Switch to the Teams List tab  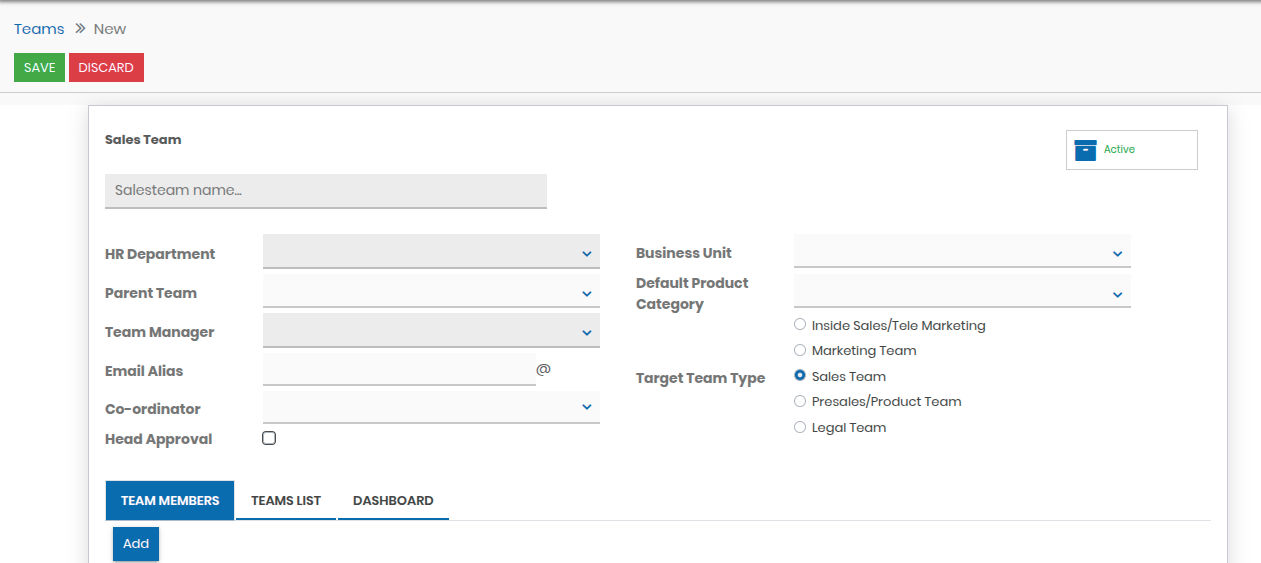[286, 501]
